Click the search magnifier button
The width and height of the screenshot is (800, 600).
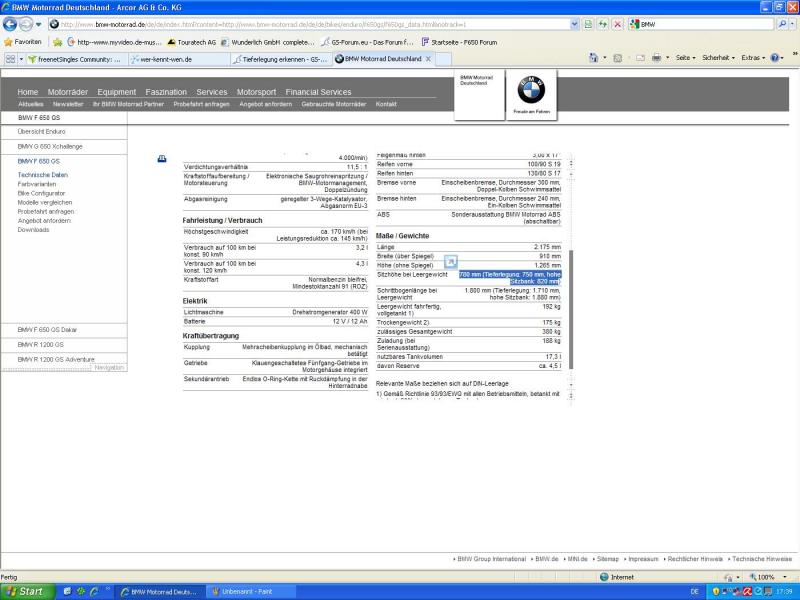point(781,24)
